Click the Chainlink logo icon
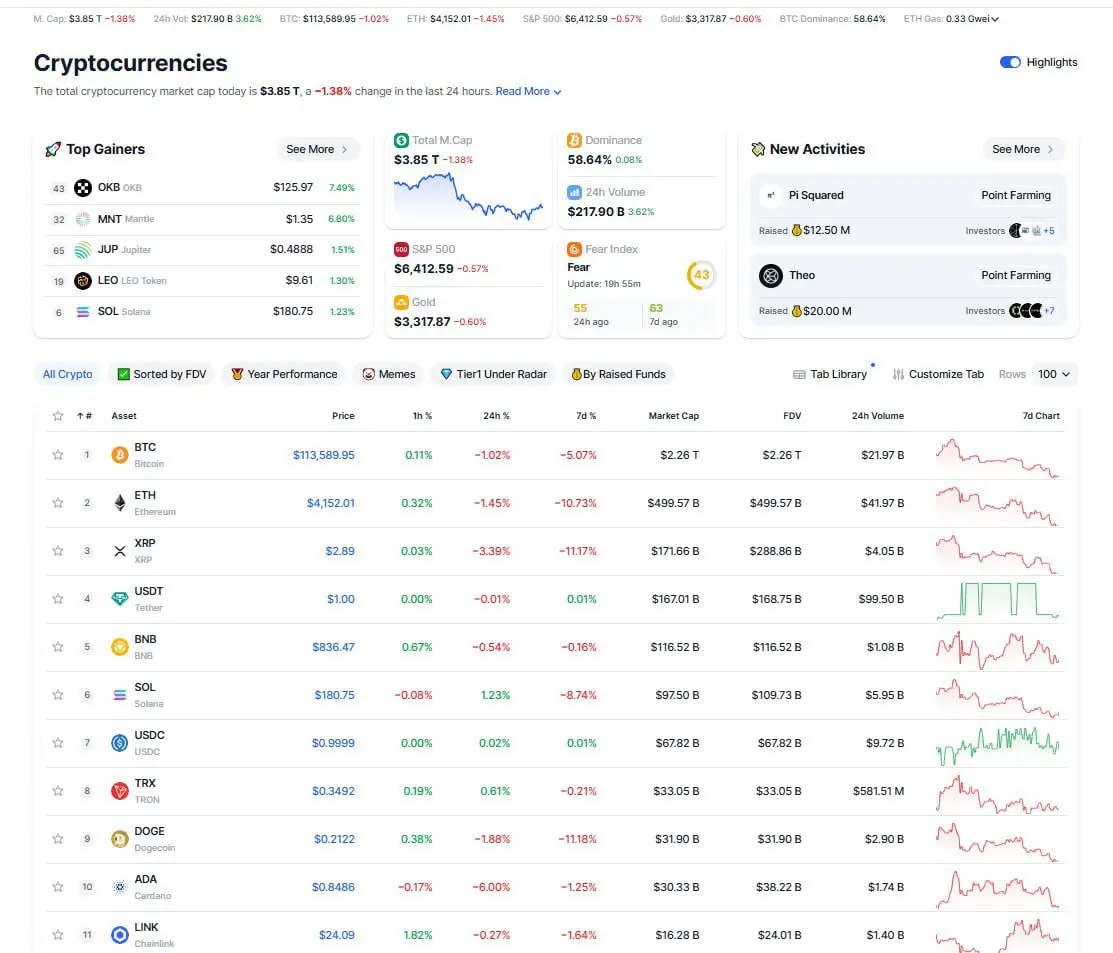 [x=120, y=935]
